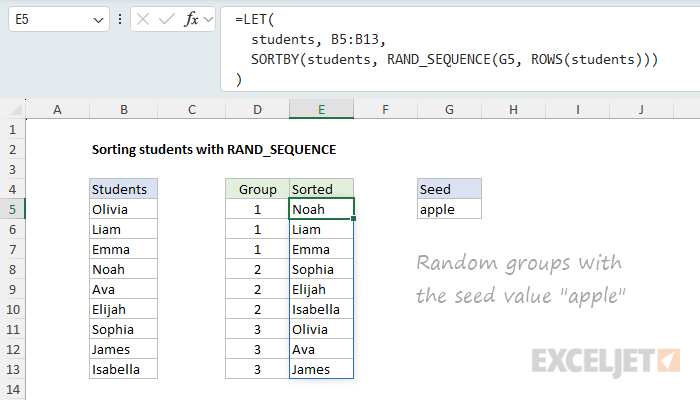Click inside the LET formula text
The image size is (700, 400).
pyautogui.click(x=446, y=49)
